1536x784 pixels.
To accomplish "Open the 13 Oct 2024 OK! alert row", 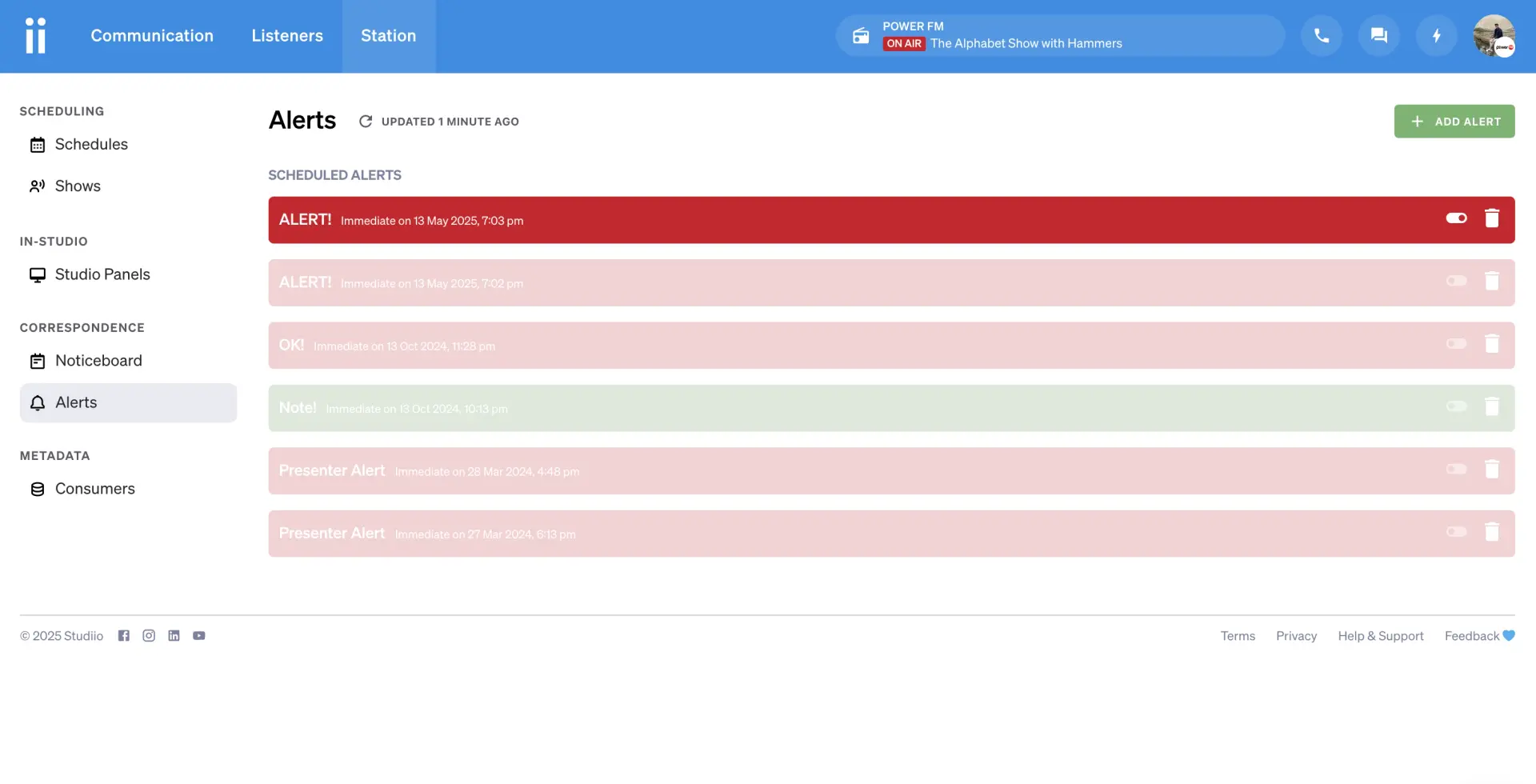I will (x=800, y=346).
